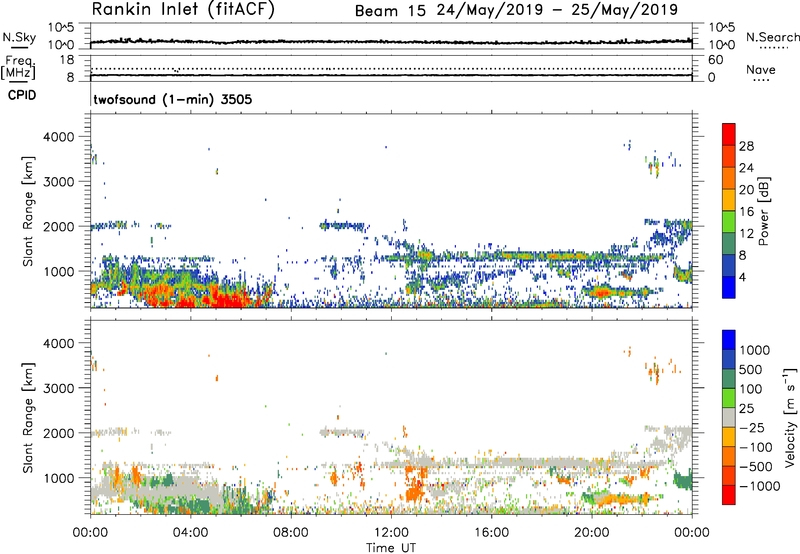Image resolution: width=800 pixels, height=554 pixels.
Task: Click the 'Rankin Inlet (fitACF)' title
Action: coord(183,10)
